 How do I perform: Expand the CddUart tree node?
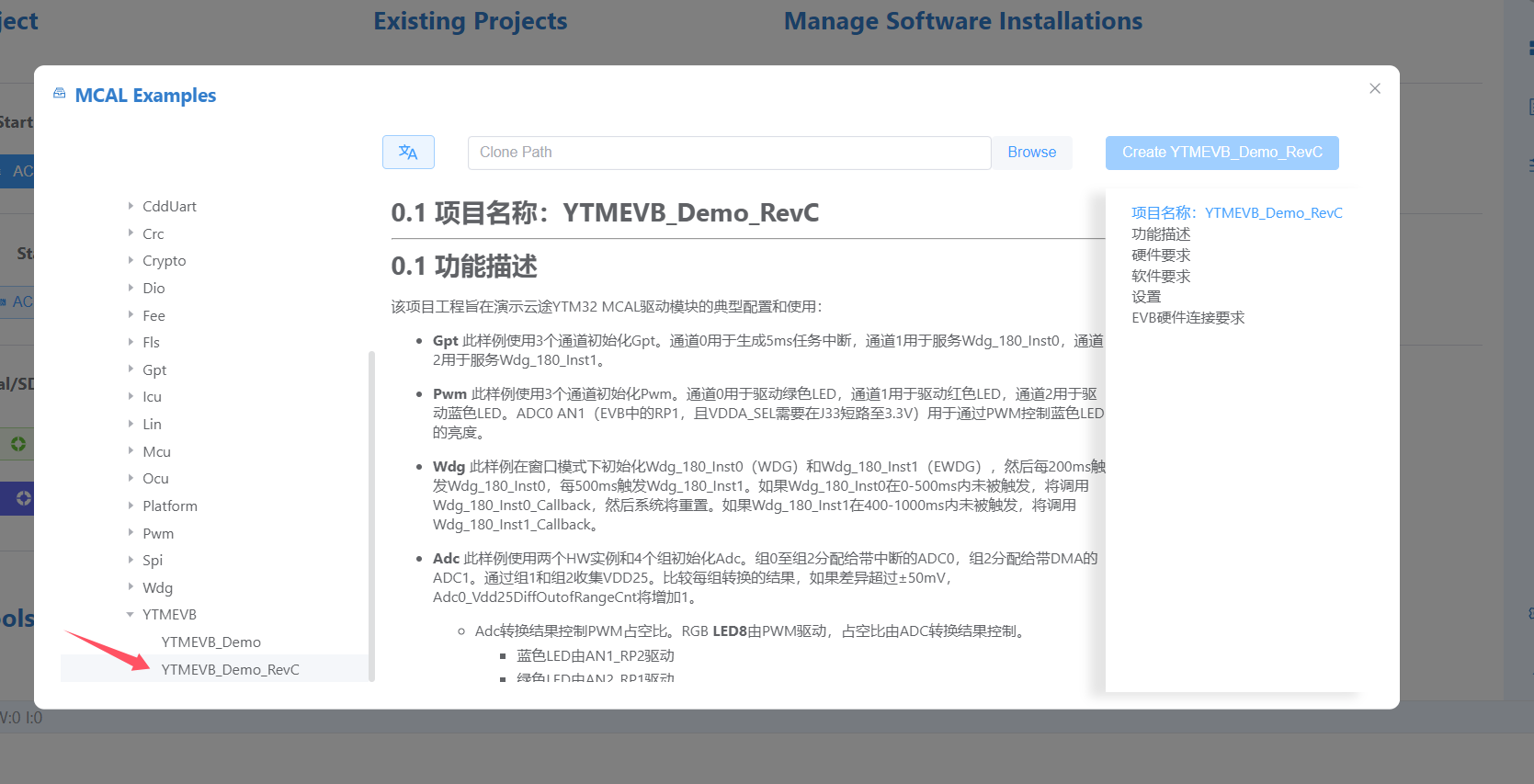point(131,206)
